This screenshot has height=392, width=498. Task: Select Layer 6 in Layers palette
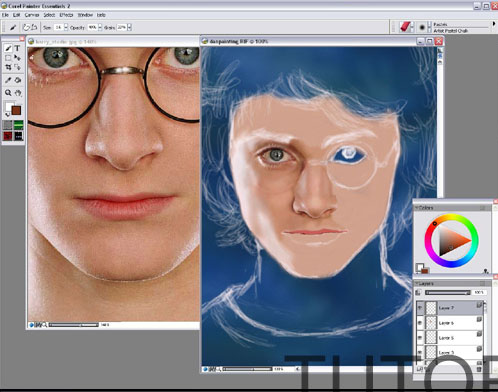pyautogui.click(x=450, y=323)
